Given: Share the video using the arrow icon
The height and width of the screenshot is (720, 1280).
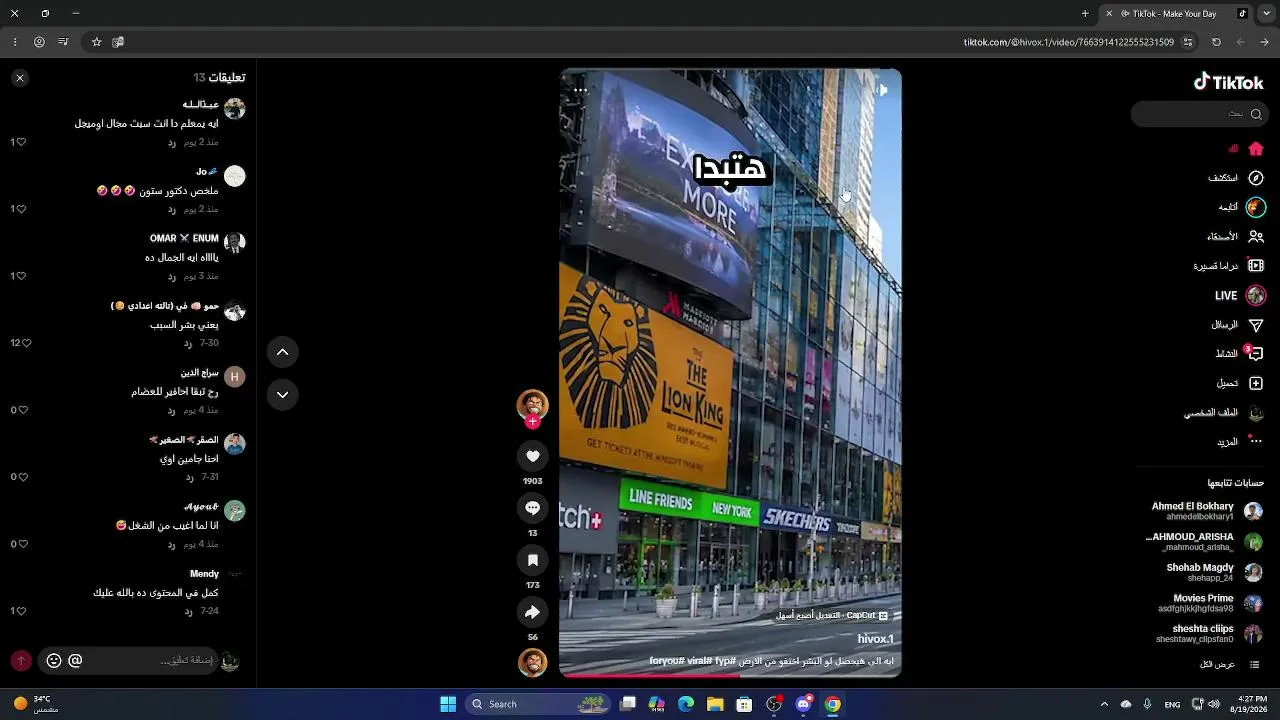Looking at the screenshot, I should coord(532,612).
